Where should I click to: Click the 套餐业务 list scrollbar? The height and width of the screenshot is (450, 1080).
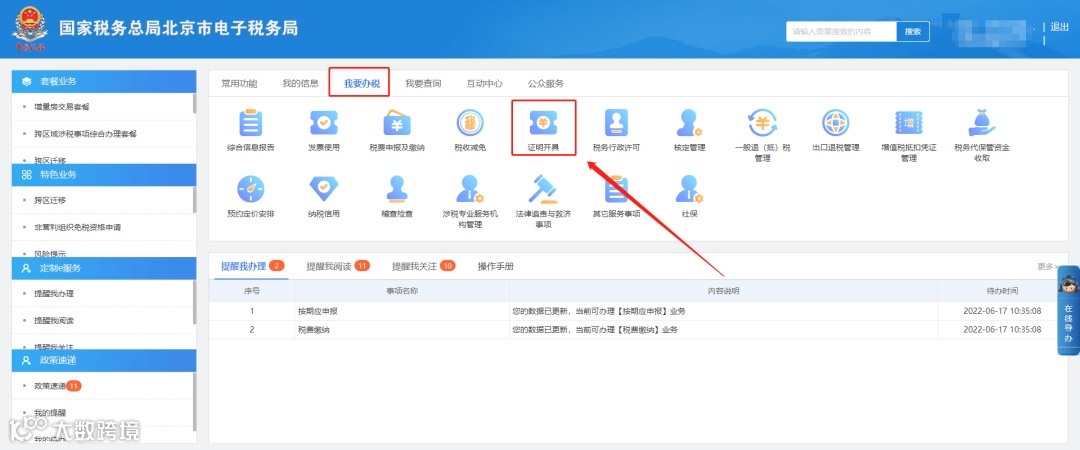click(194, 103)
